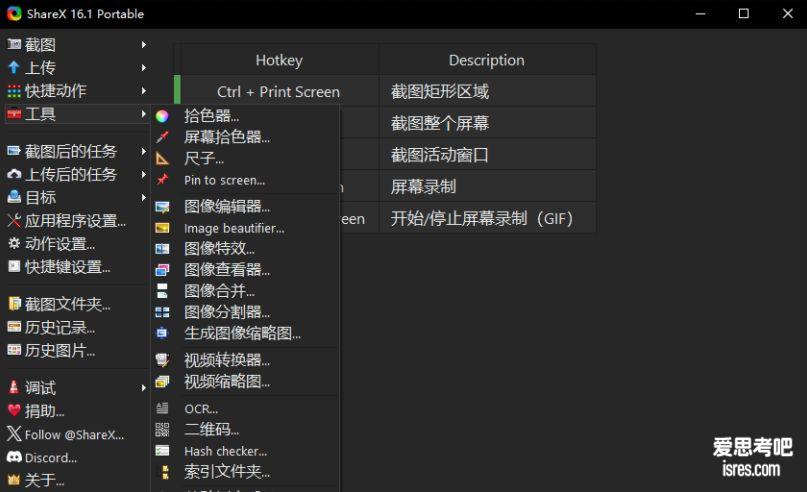Viewport: 807px width, 492px height.
Task: Click the crown icon beside 关于
Action: coord(14,481)
